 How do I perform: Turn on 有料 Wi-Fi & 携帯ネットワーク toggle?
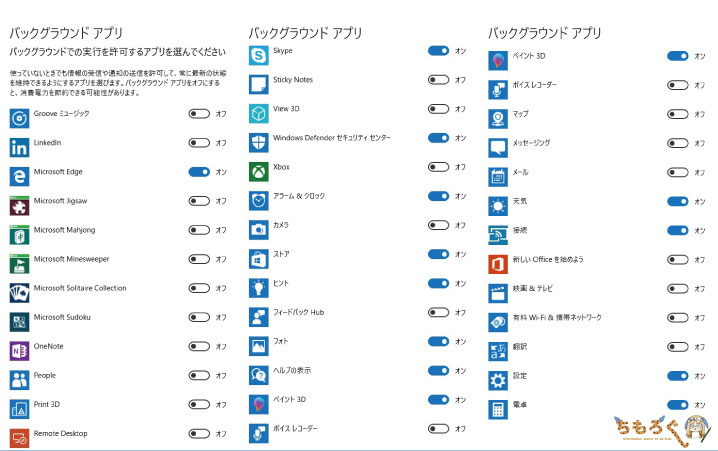click(678, 318)
